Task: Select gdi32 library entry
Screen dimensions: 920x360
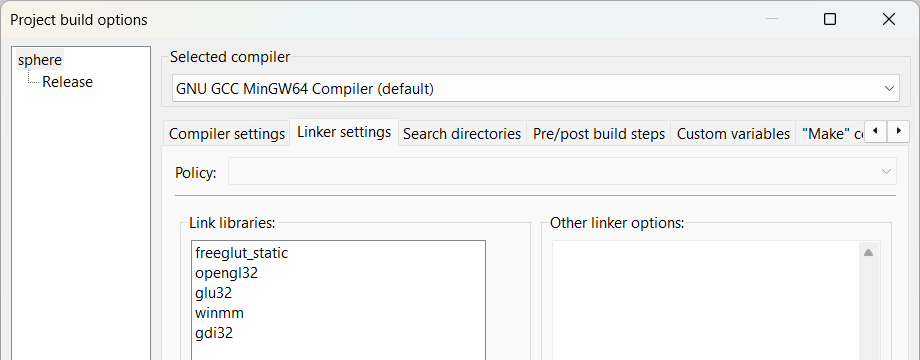Action: (x=214, y=333)
